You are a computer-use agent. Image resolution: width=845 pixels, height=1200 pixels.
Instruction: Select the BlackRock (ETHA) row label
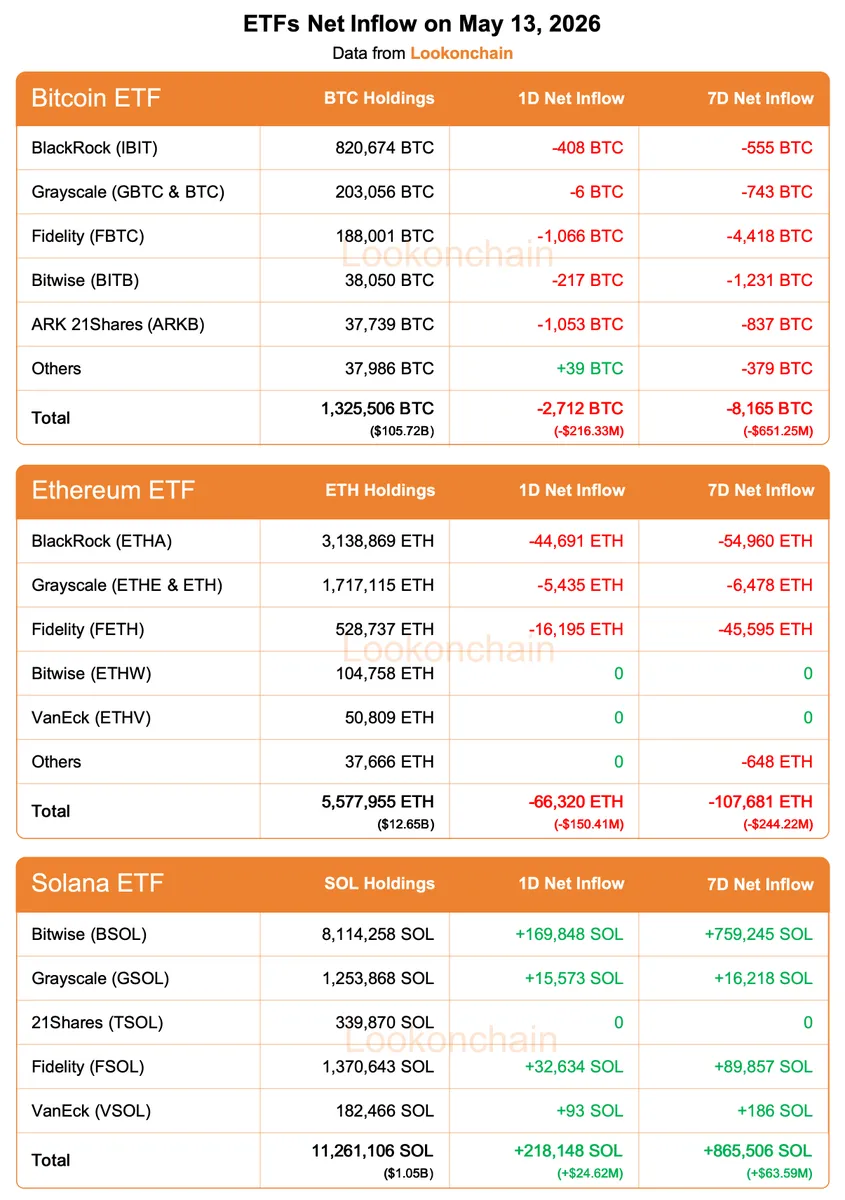102,541
